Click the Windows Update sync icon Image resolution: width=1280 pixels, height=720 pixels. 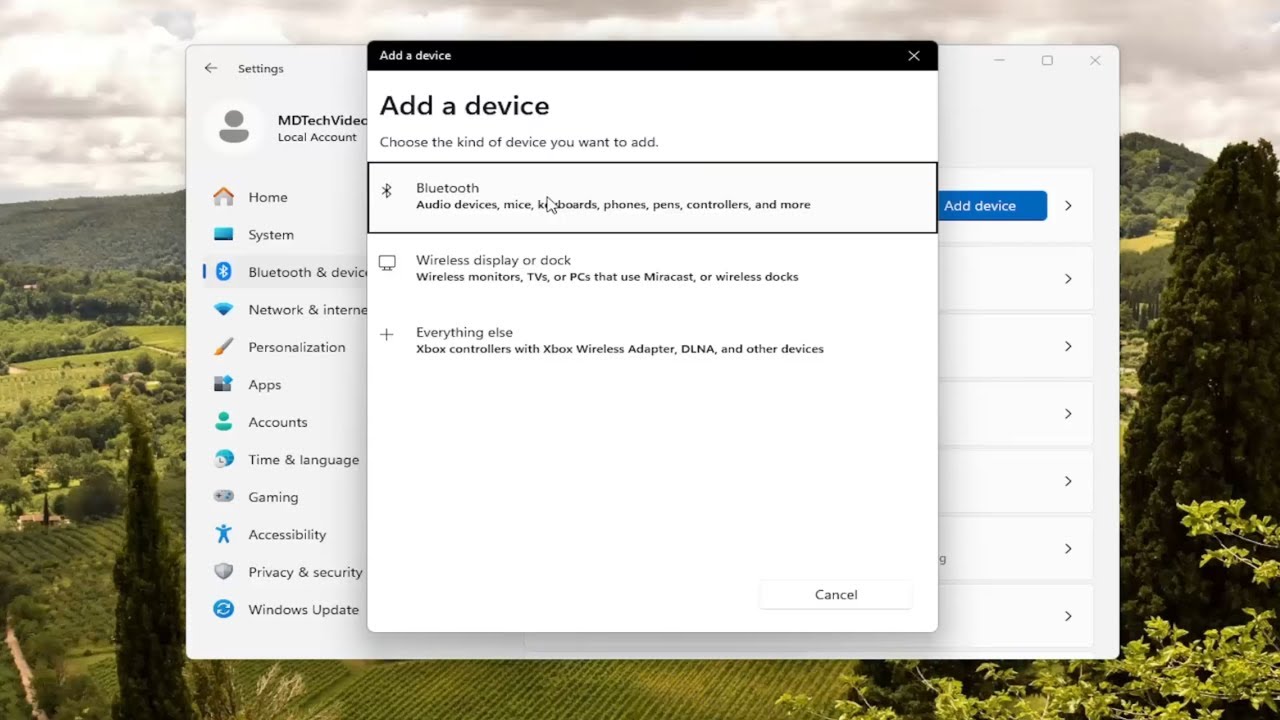tap(223, 609)
